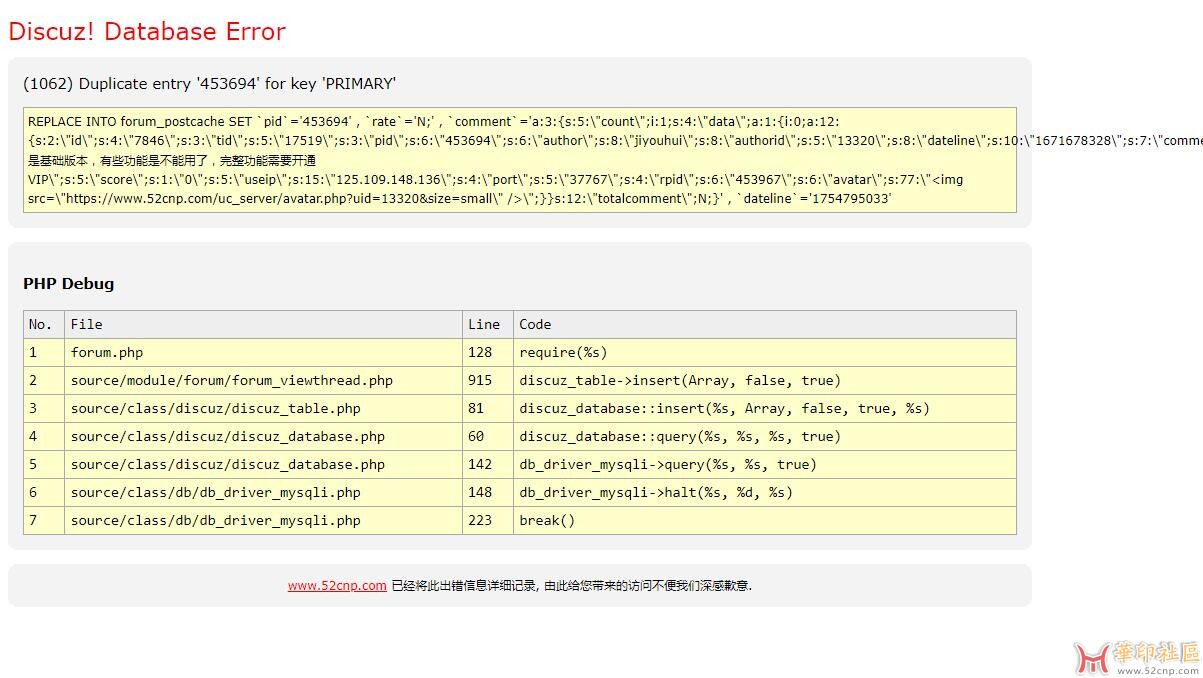
Task: Click the 'Code' column header
Action: 765,324
